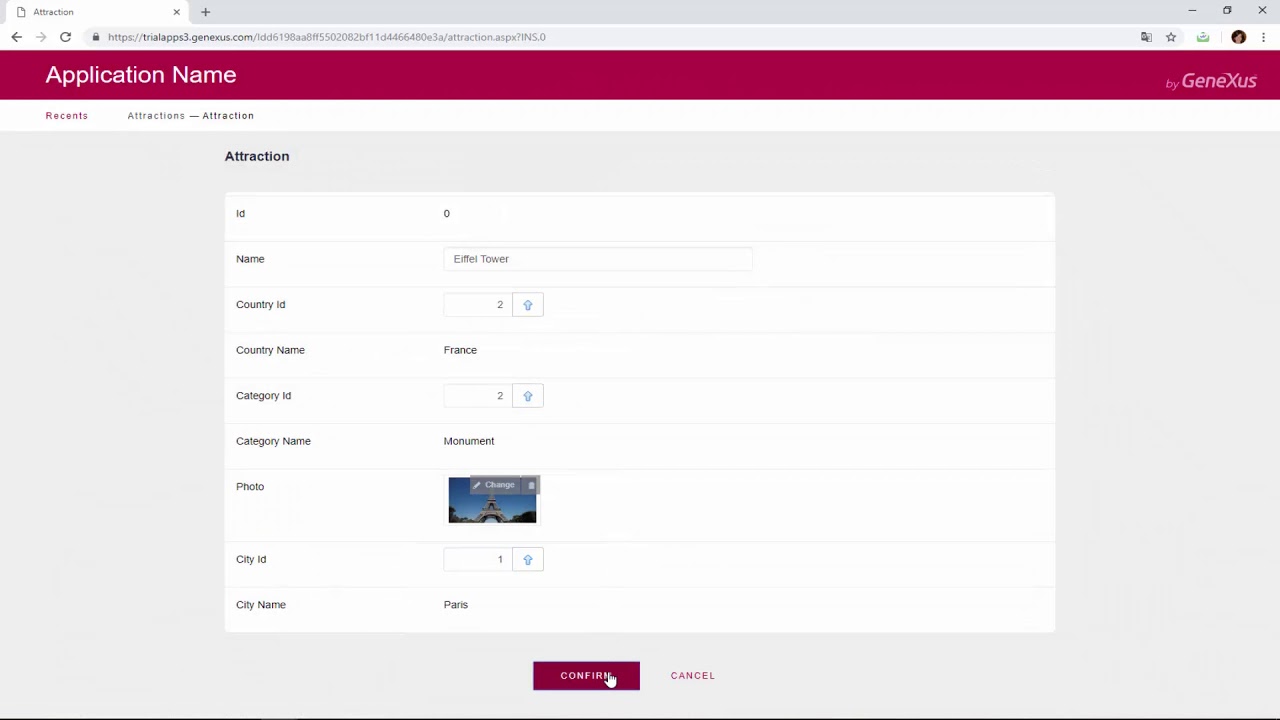Screen dimensions: 1280x720
Task: Click the Confirm button
Action: click(x=586, y=676)
